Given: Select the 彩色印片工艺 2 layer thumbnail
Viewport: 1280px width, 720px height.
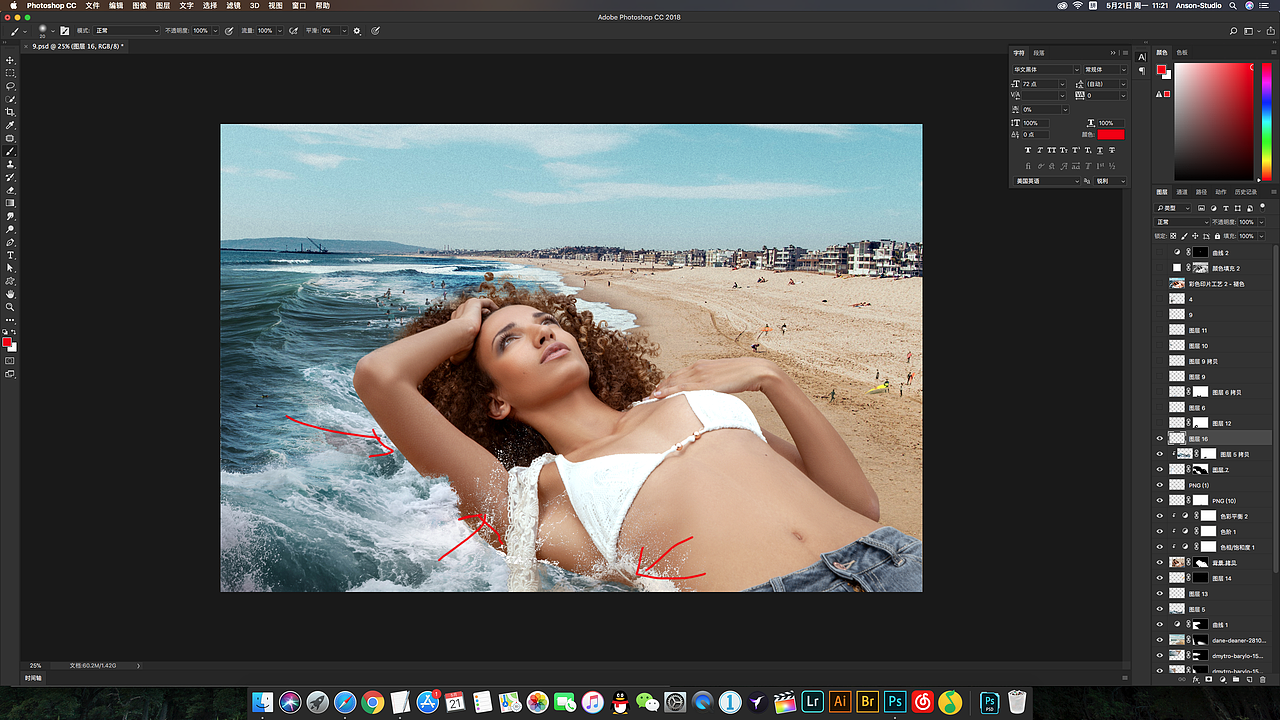Looking at the screenshot, I should [x=1177, y=284].
